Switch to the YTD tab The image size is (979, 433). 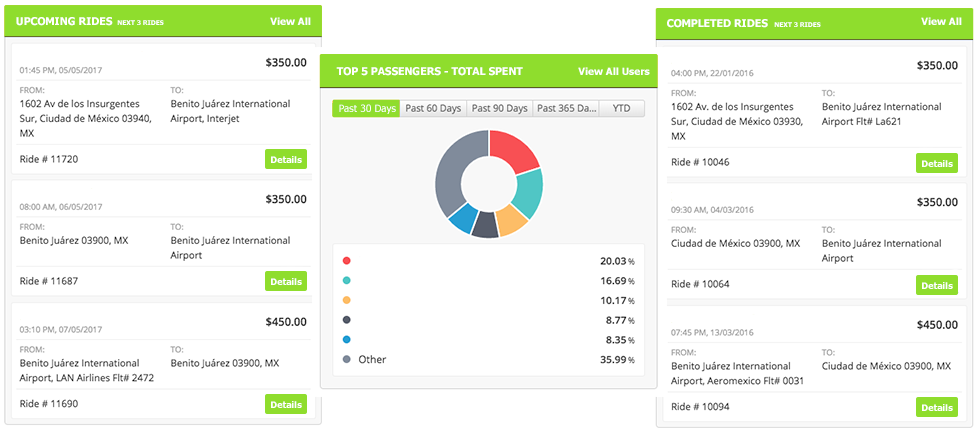click(x=622, y=108)
